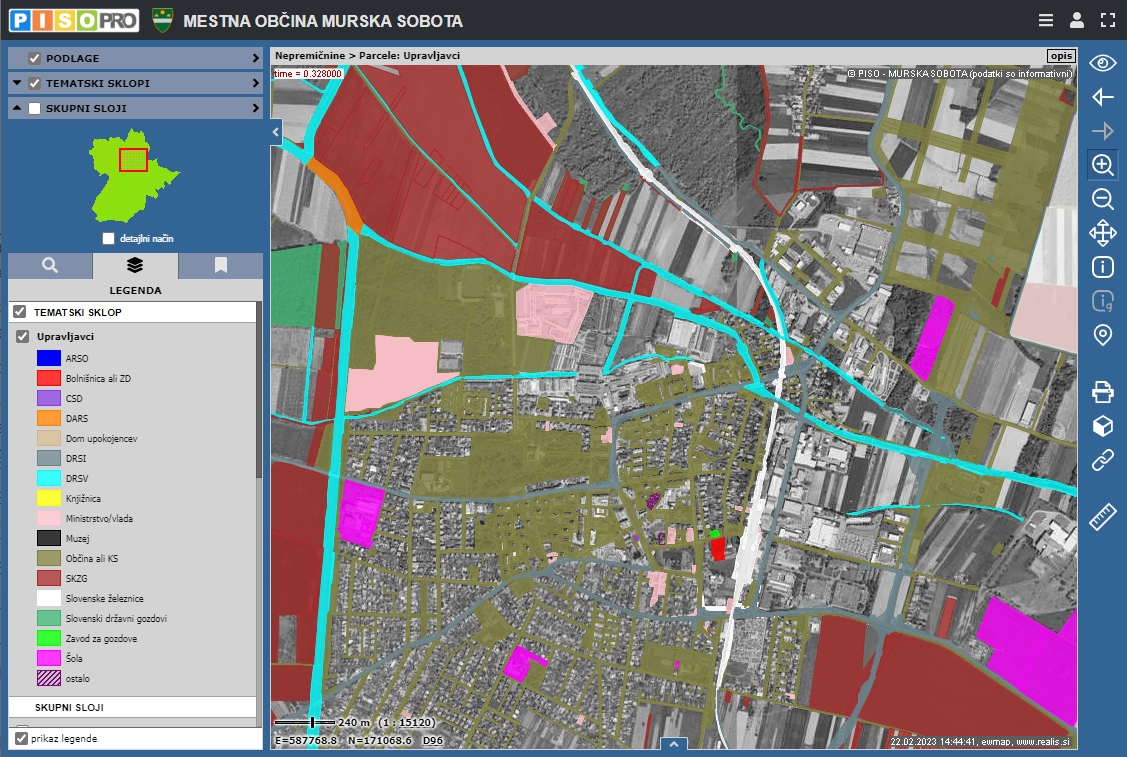Click the opis button
Screen dimensions: 1127x757
coord(1061,56)
